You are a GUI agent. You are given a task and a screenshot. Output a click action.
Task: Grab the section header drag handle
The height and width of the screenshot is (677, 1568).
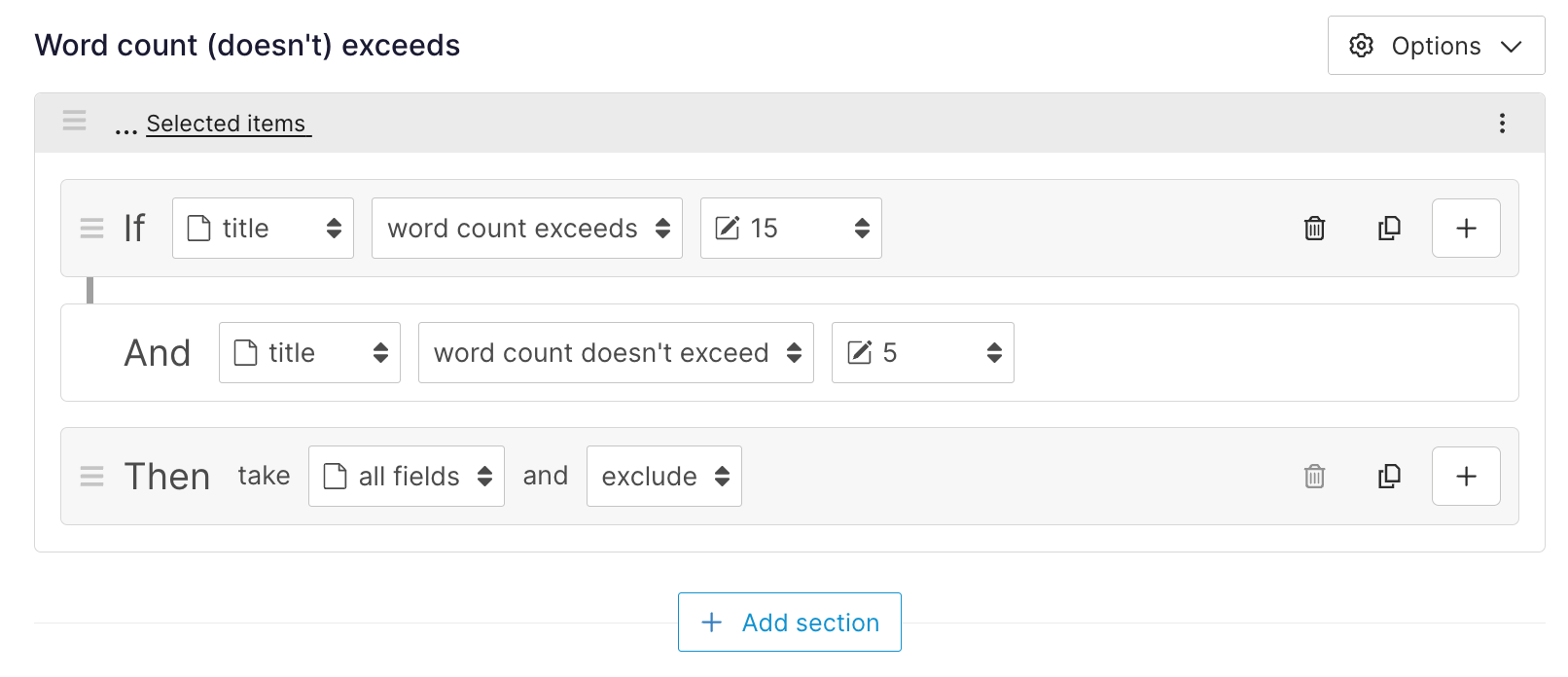pos(74,122)
